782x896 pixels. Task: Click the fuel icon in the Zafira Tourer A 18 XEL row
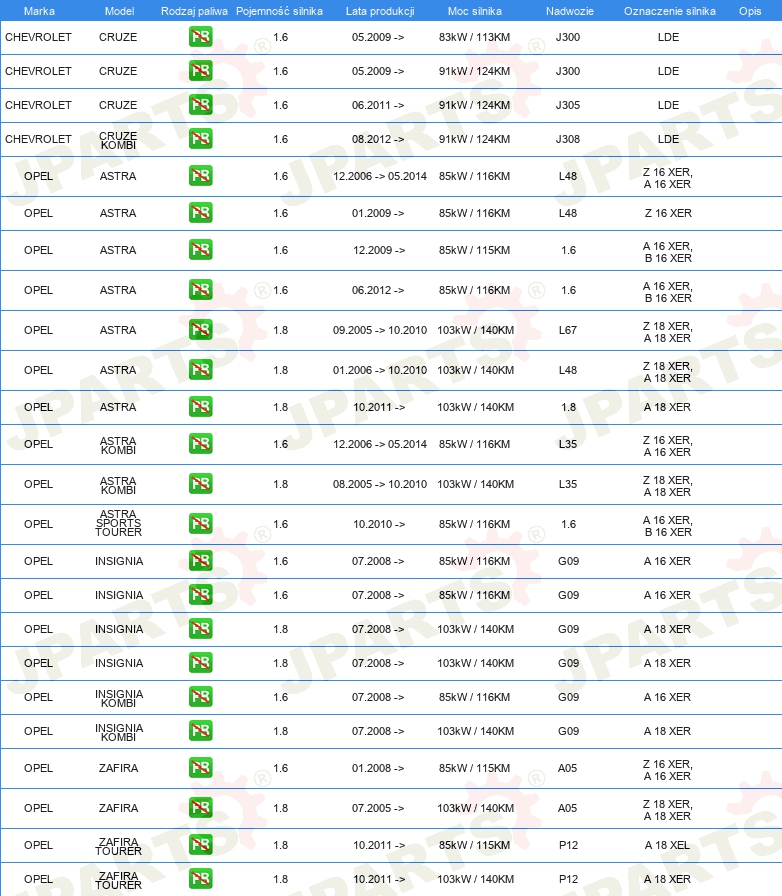pyautogui.click(x=201, y=845)
